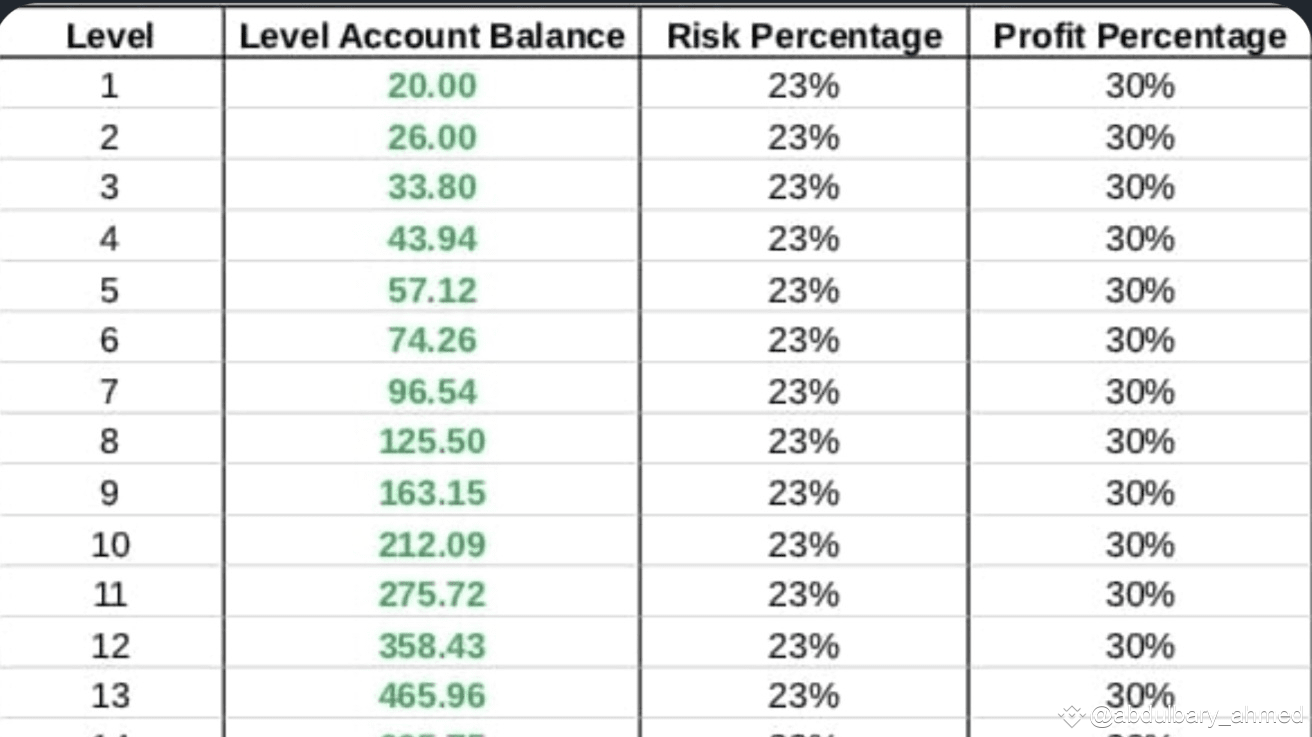The width and height of the screenshot is (1312, 737).
Task: Click the 74.26 balance cell
Action: (x=432, y=341)
